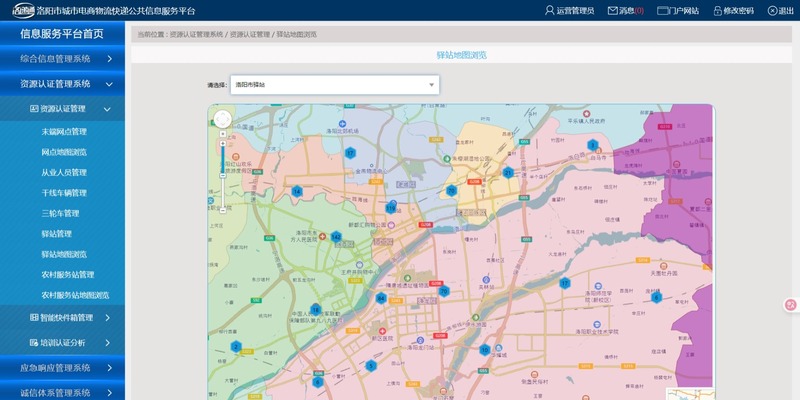The height and width of the screenshot is (400, 800).
Task: Click the 金商物流中心 label on map
Action: [x=371, y=171]
